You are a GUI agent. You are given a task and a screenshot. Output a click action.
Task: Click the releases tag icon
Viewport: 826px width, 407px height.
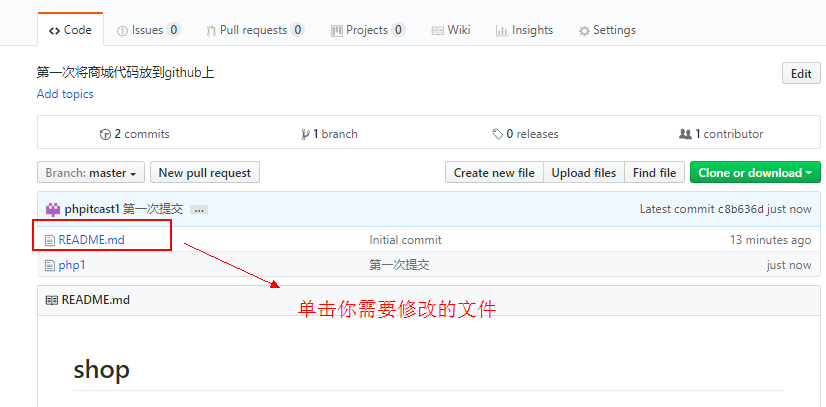coord(497,134)
